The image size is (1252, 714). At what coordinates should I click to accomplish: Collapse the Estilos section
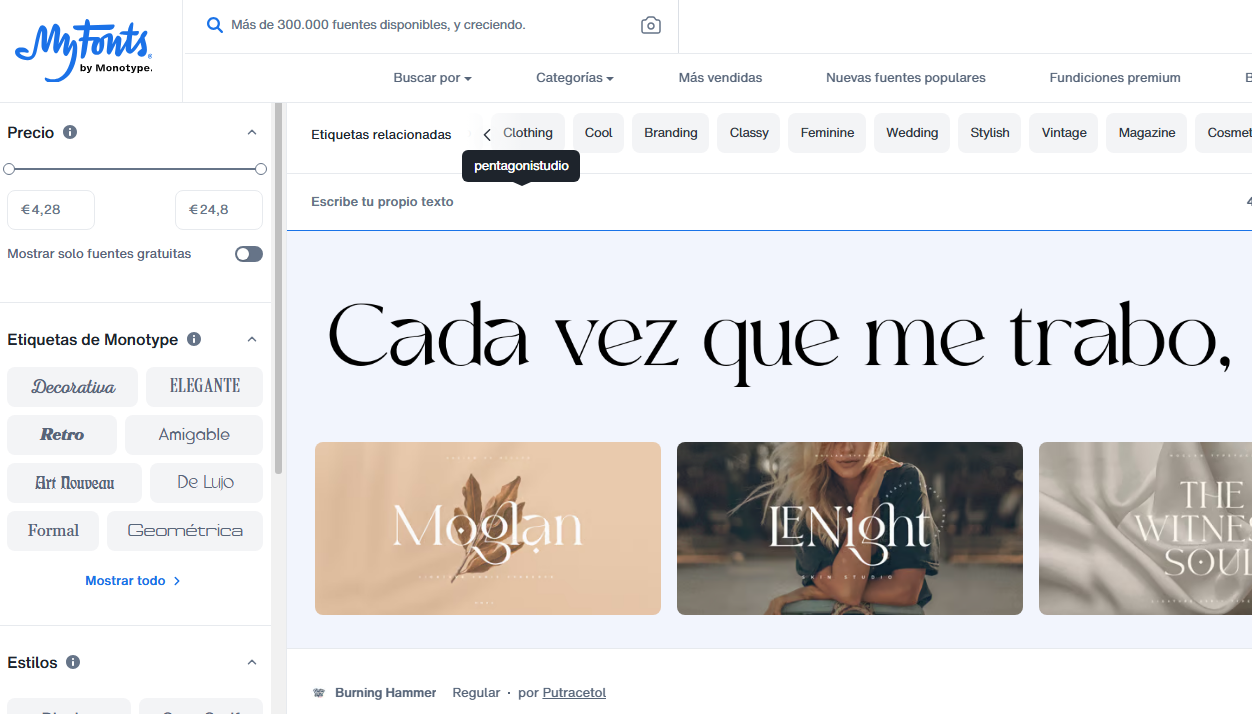(252, 662)
